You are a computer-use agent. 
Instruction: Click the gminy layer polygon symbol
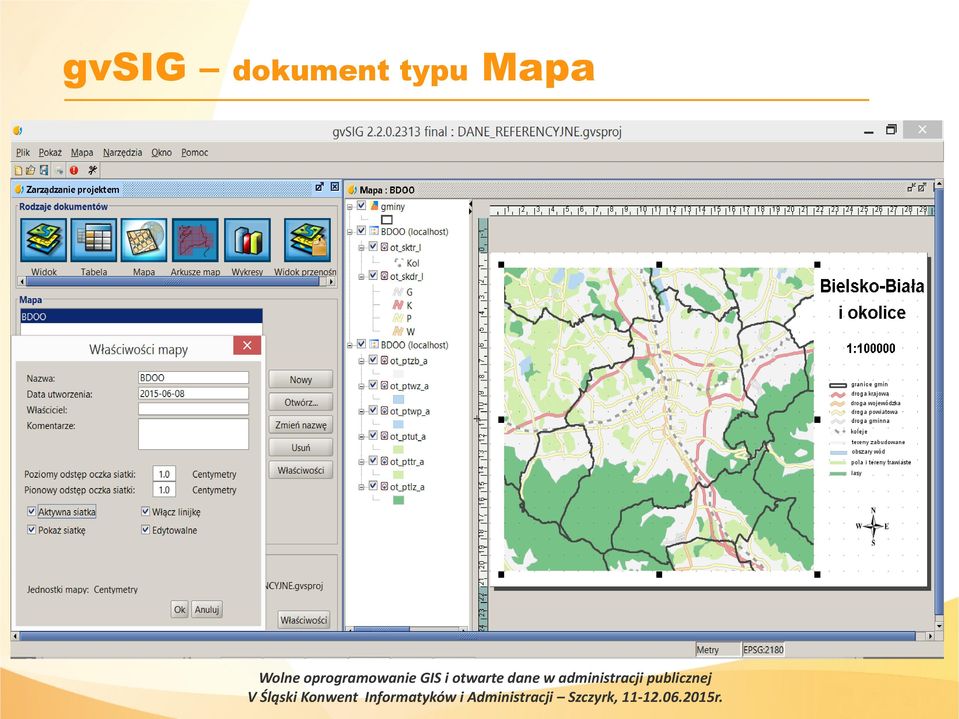(387, 219)
